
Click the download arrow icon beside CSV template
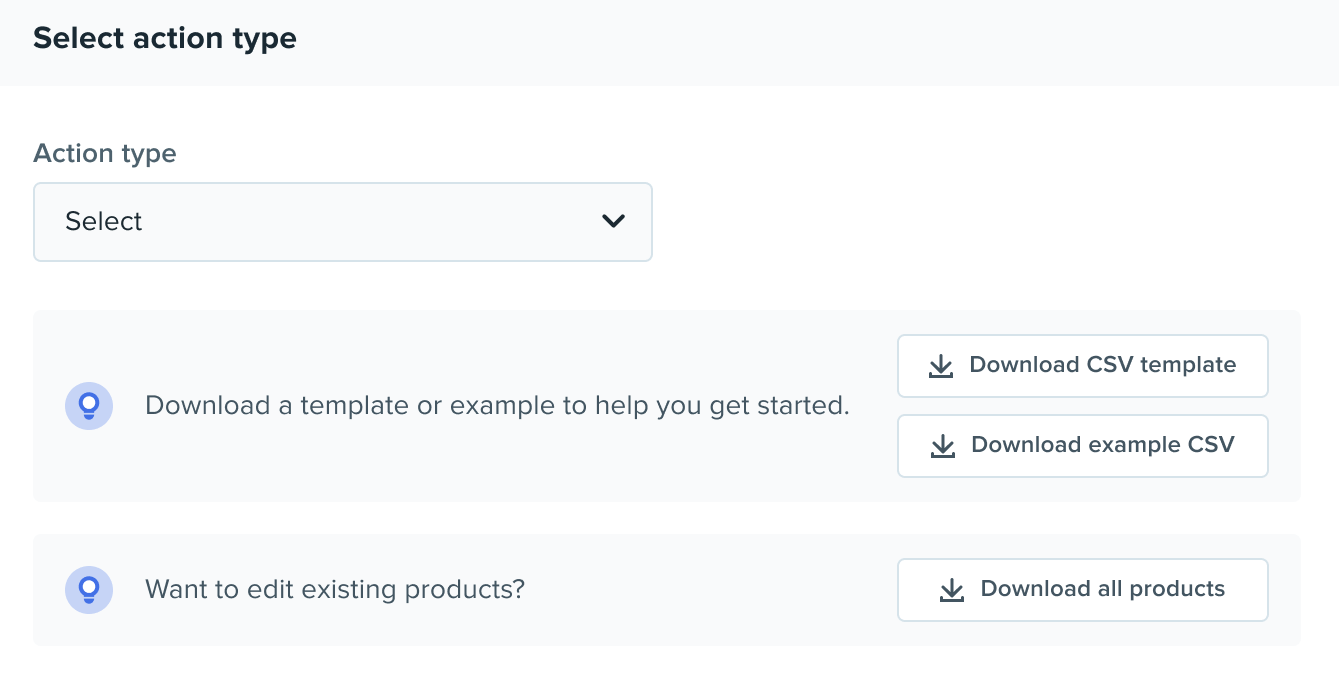(941, 366)
